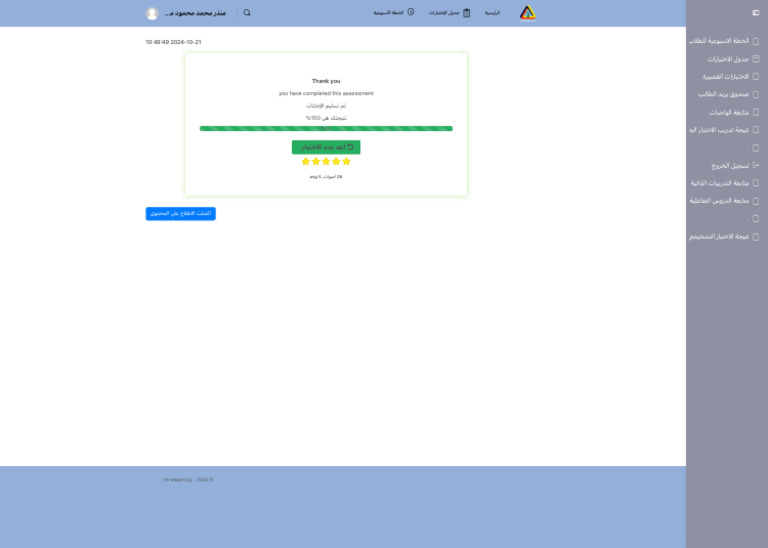Viewport: 768px width, 548px height.
Task: Click the تم تسليم الإجابات text
Action: click(326, 106)
